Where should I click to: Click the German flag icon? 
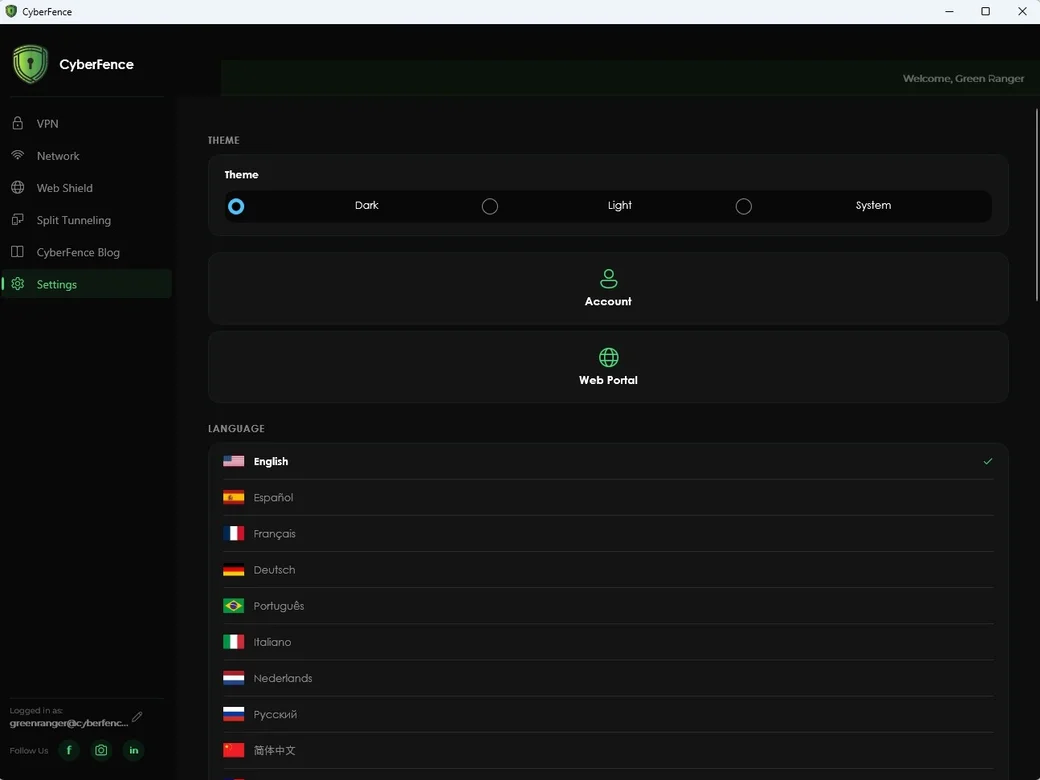[x=233, y=570]
